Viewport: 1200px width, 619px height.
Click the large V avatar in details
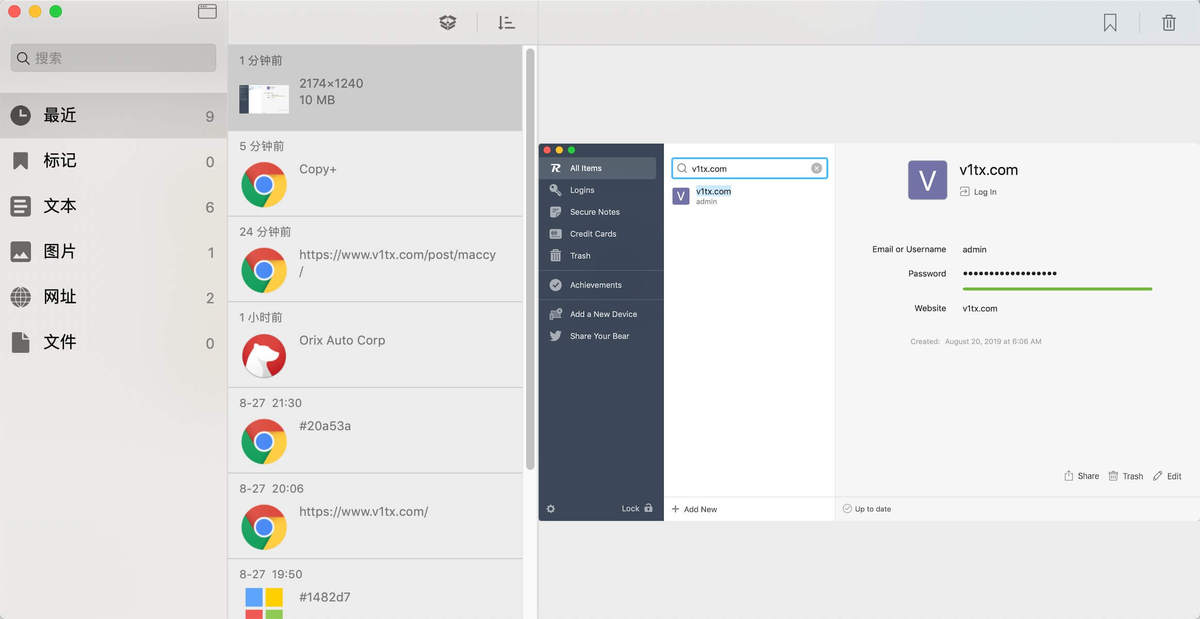pyautogui.click(x=927, y=180)
